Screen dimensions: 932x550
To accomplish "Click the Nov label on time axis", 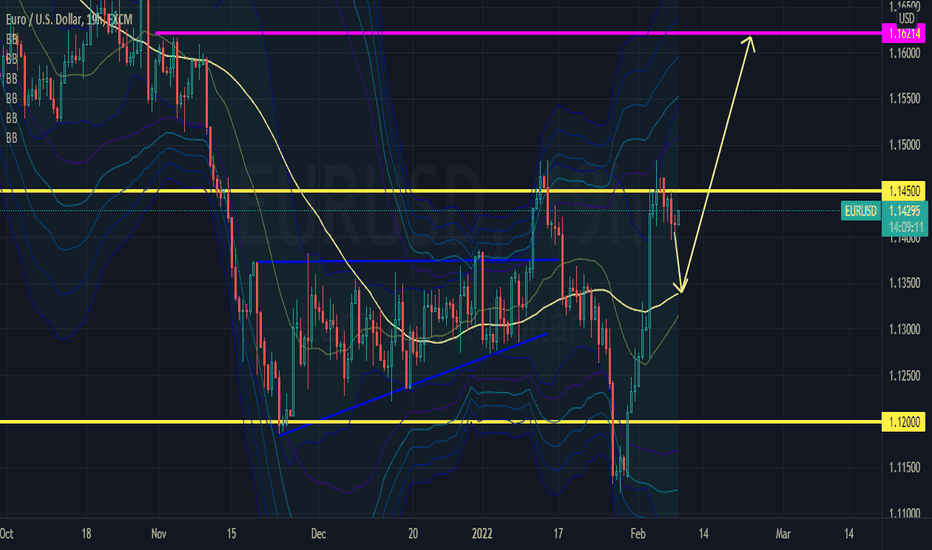I will coord(159,533).
